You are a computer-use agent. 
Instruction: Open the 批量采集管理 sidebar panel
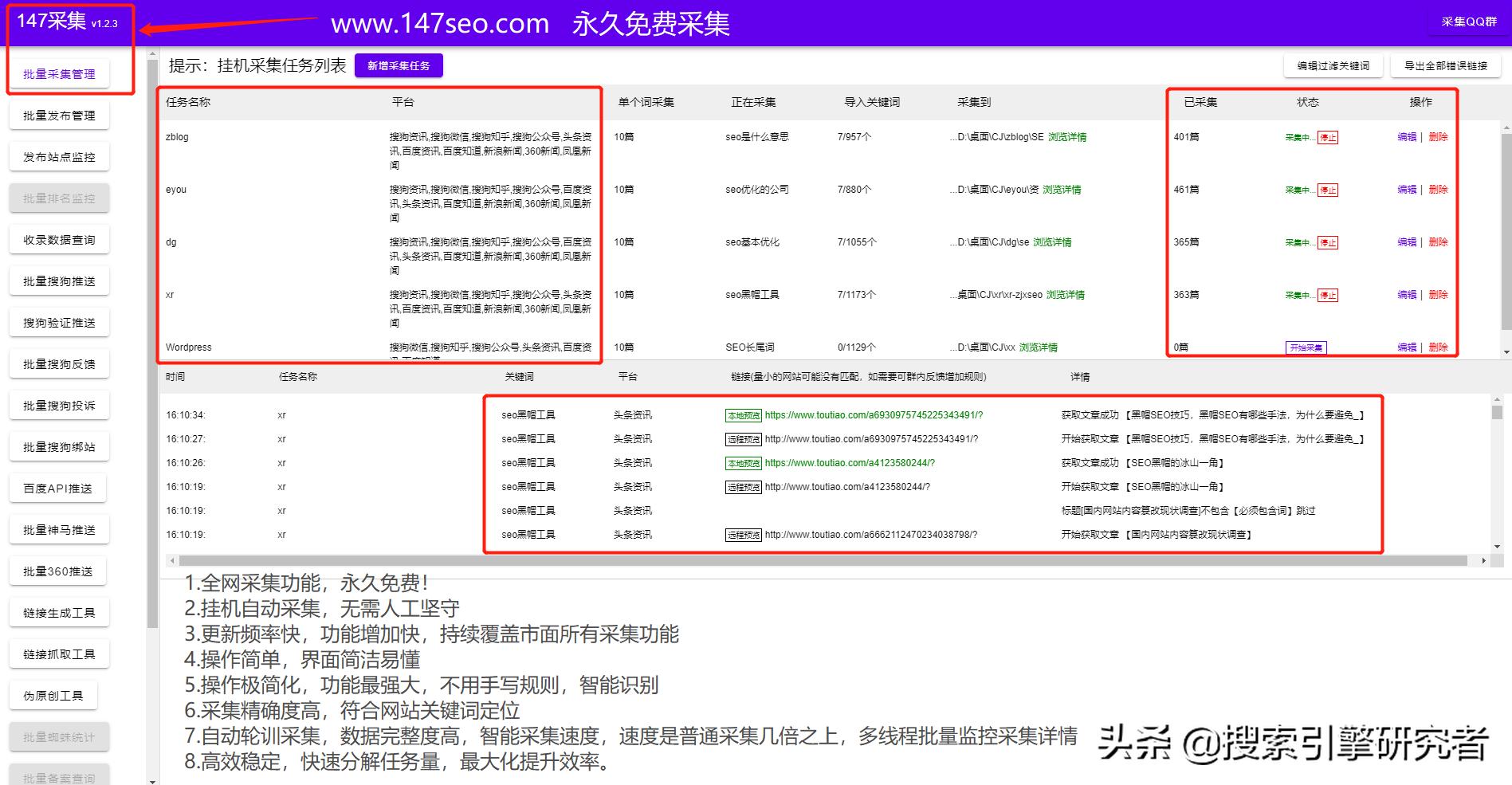(x=59, y=73)
